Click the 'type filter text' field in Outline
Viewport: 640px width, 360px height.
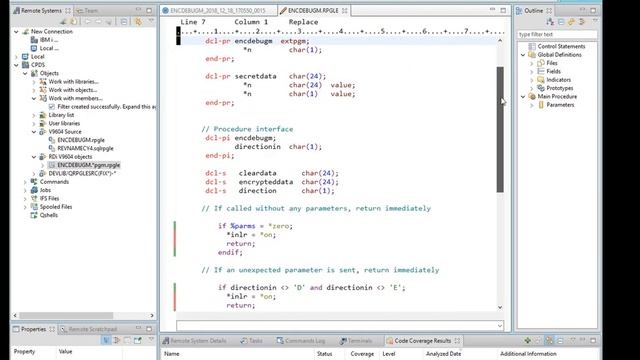557,34
